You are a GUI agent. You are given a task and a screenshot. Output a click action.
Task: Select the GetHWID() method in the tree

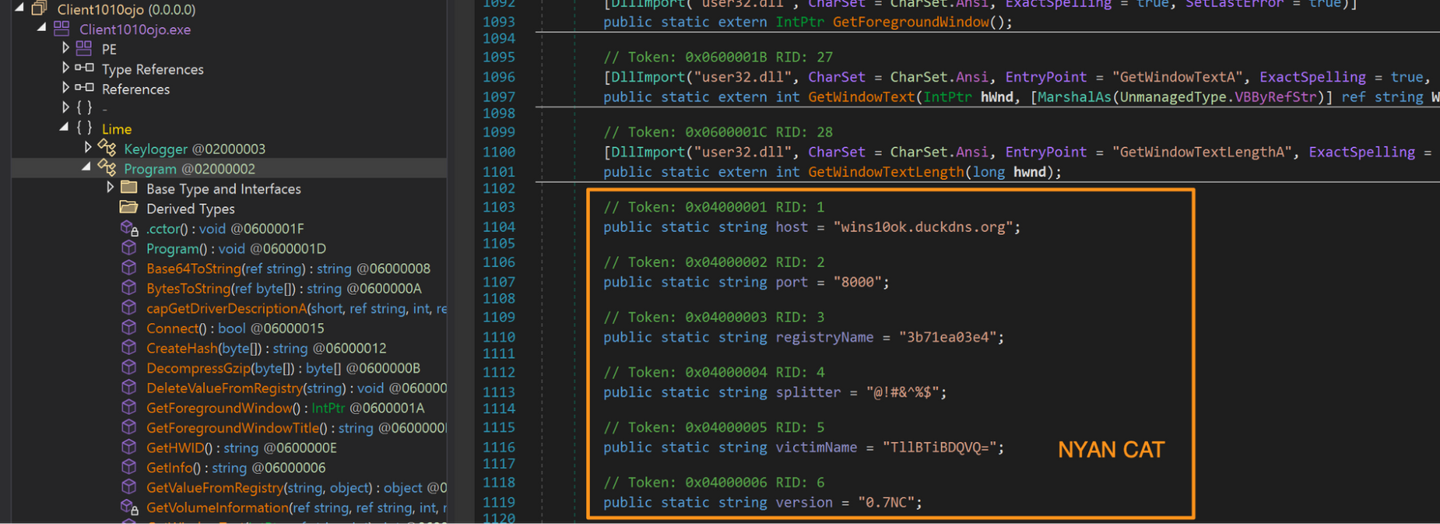(176, 448)
